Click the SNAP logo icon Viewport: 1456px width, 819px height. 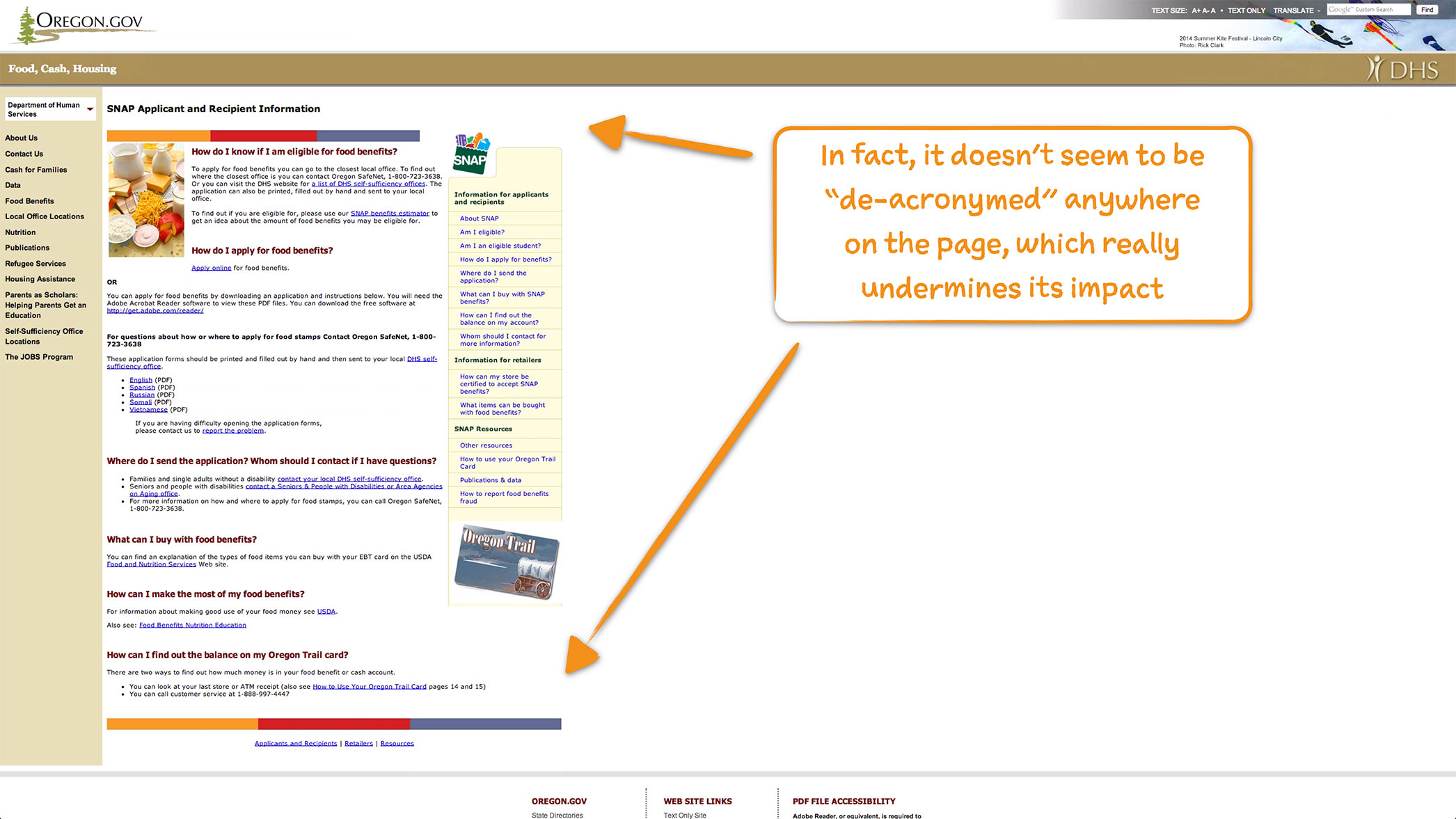(x=471, y=154)
